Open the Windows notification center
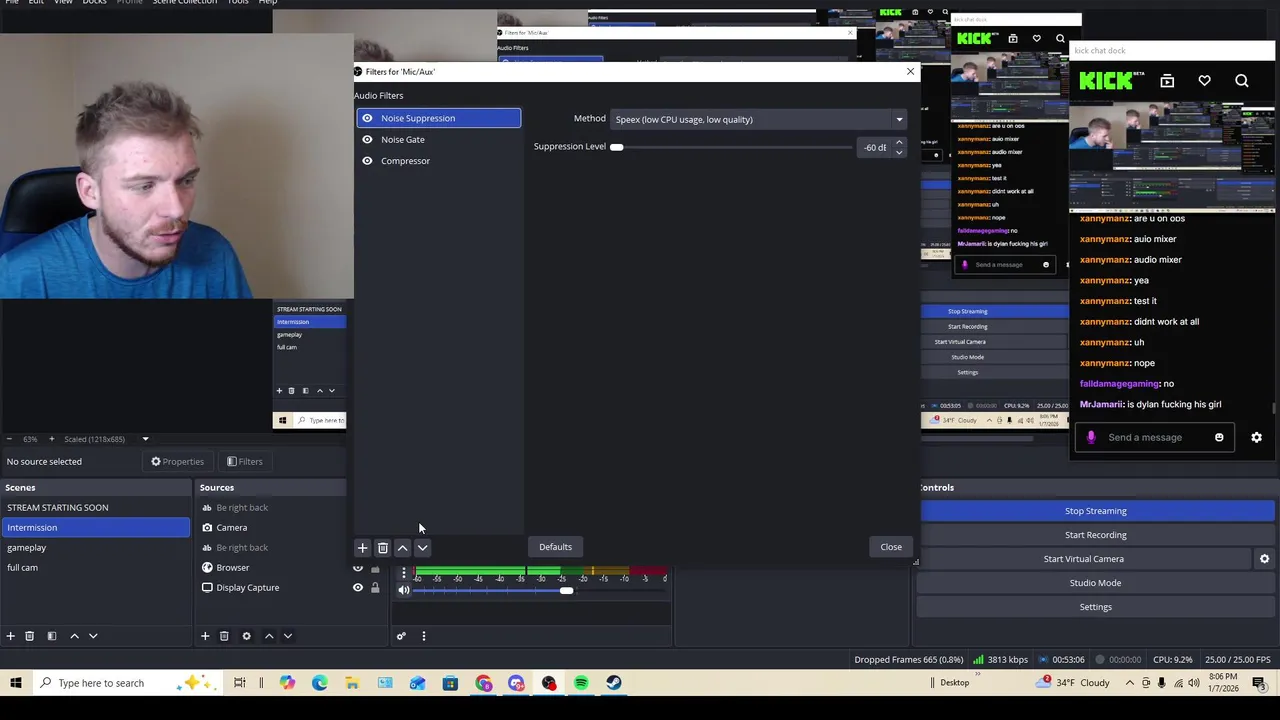 pos(1258,683)
